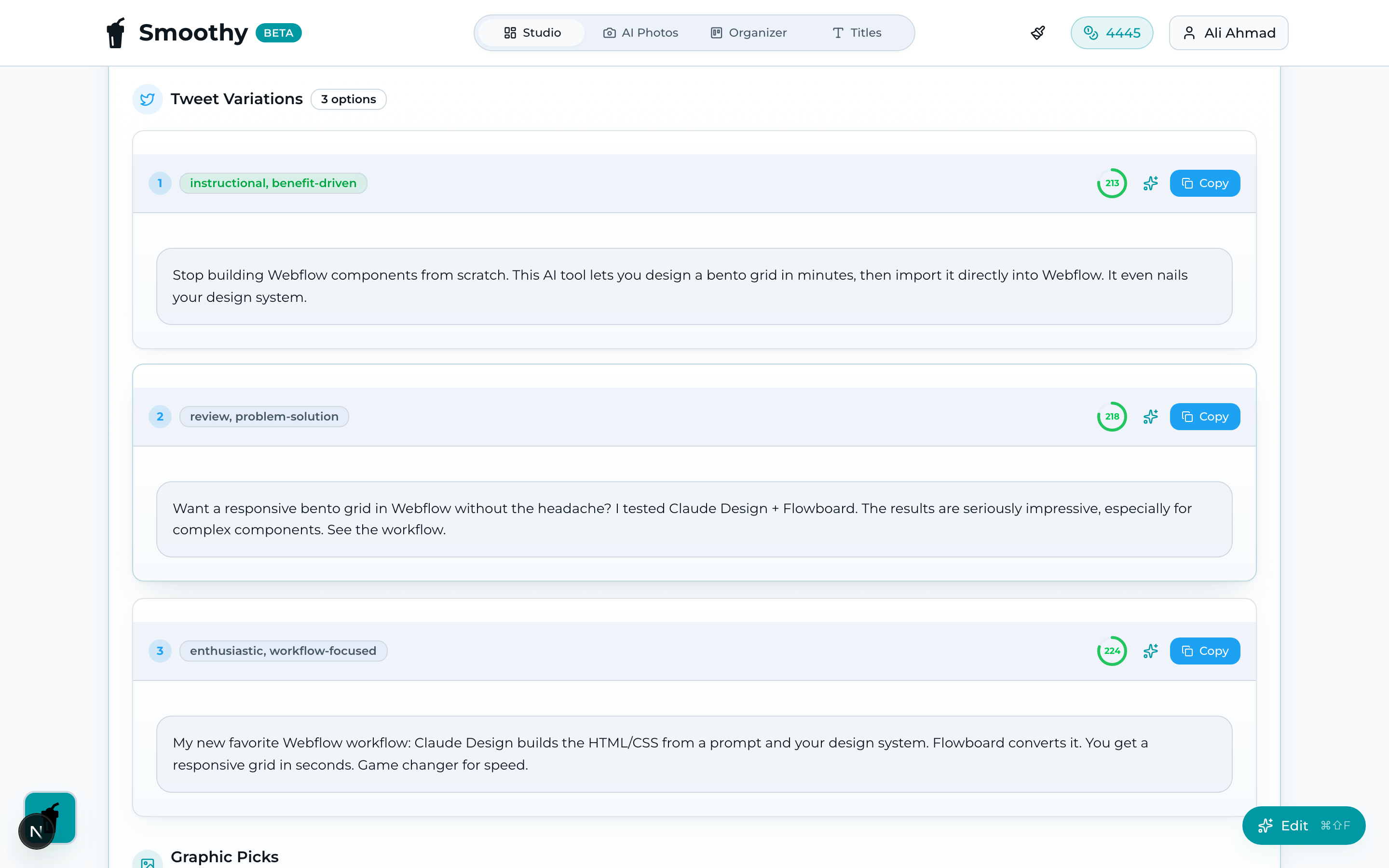Click the Graphic Picks heading
Viewport: 1389px width, 868px height.
click(x=224, y=856)
